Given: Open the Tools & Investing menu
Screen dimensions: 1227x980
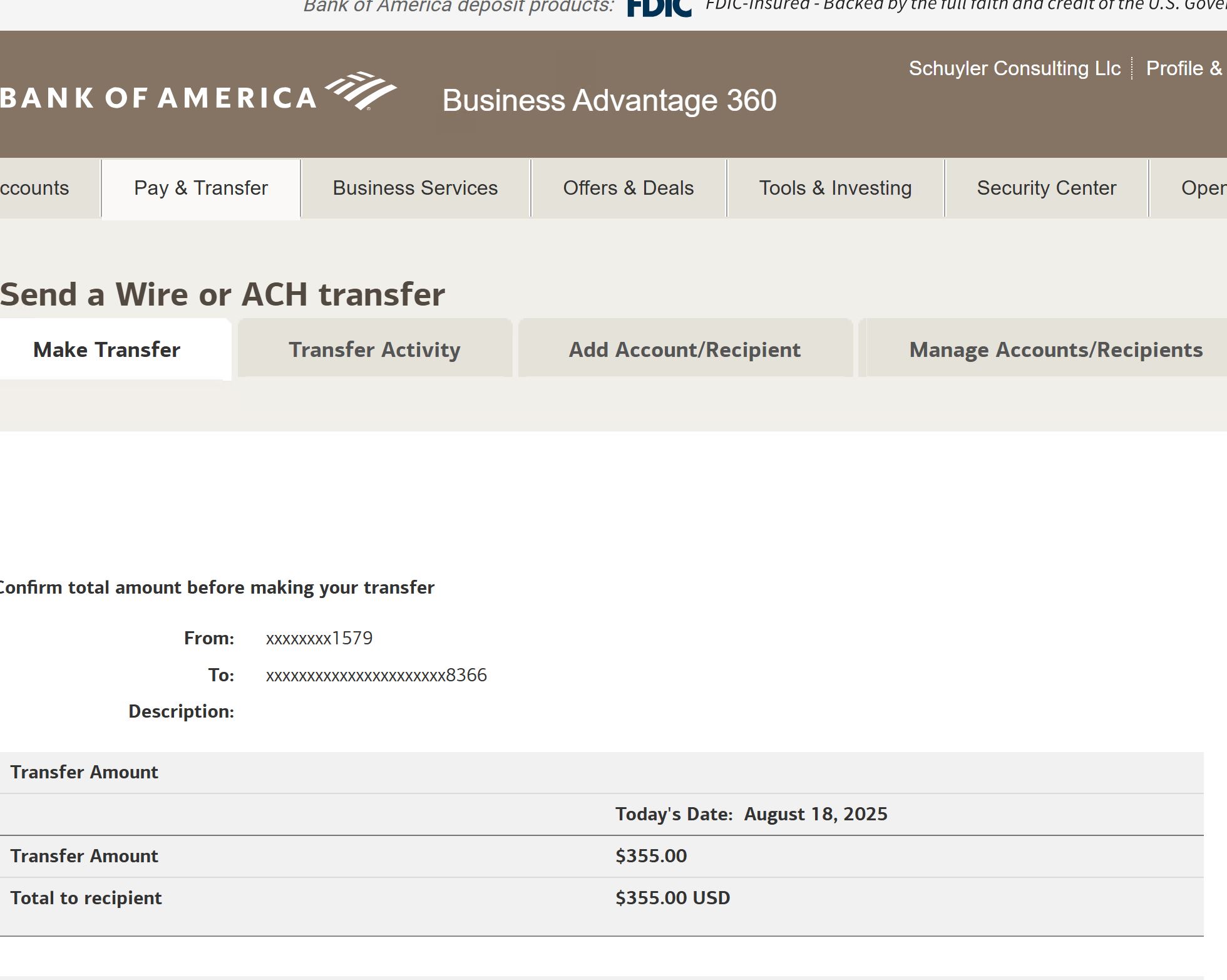Looking at the screenshot, I should pos(835,188).
